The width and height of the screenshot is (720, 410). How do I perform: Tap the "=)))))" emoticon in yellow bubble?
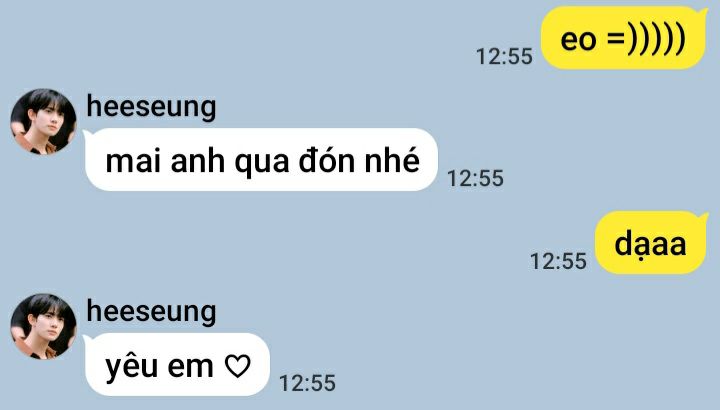647,39
